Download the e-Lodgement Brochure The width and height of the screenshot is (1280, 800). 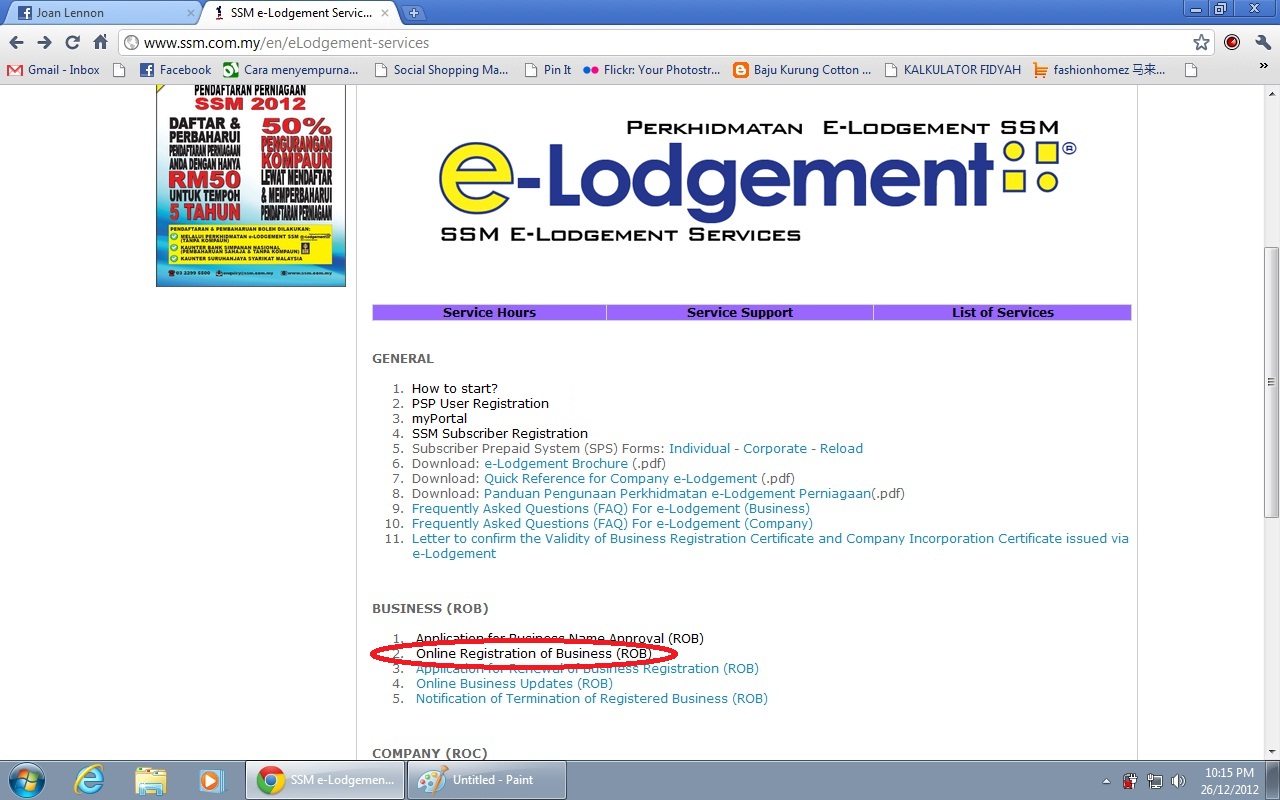click(x=556, y=463)
